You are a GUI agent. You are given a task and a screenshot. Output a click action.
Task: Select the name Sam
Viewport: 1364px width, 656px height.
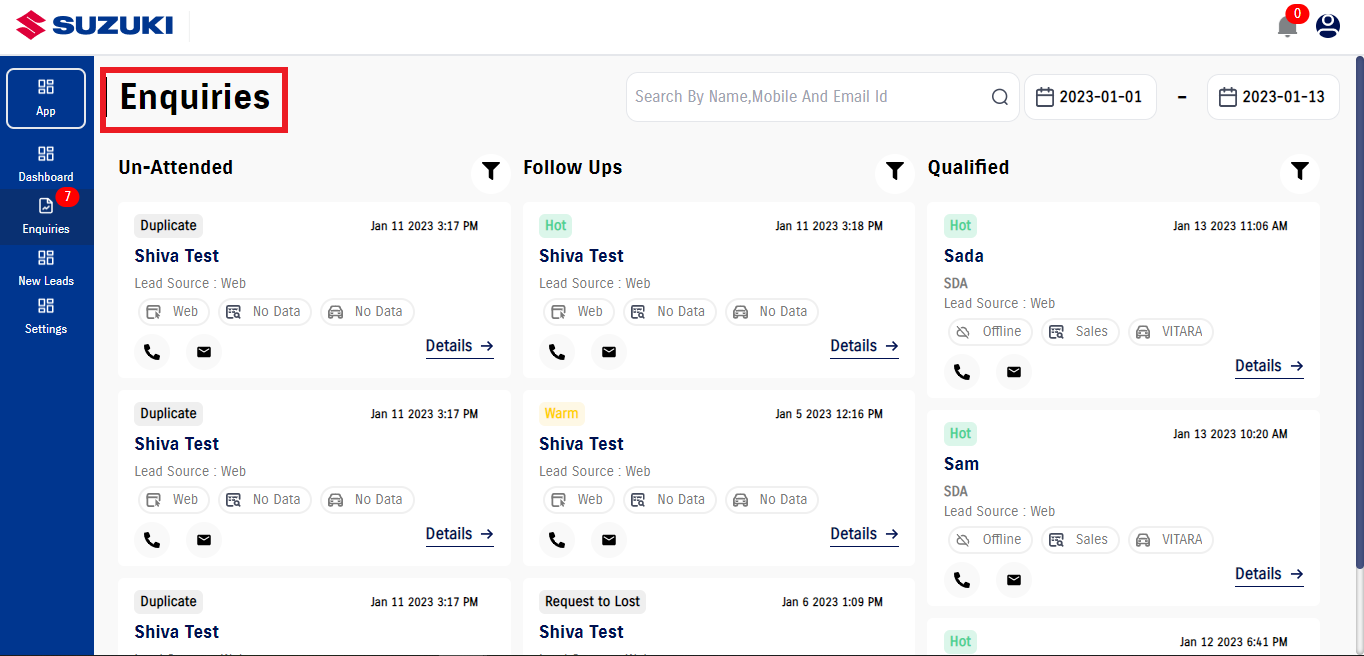(x=961, y=464)
